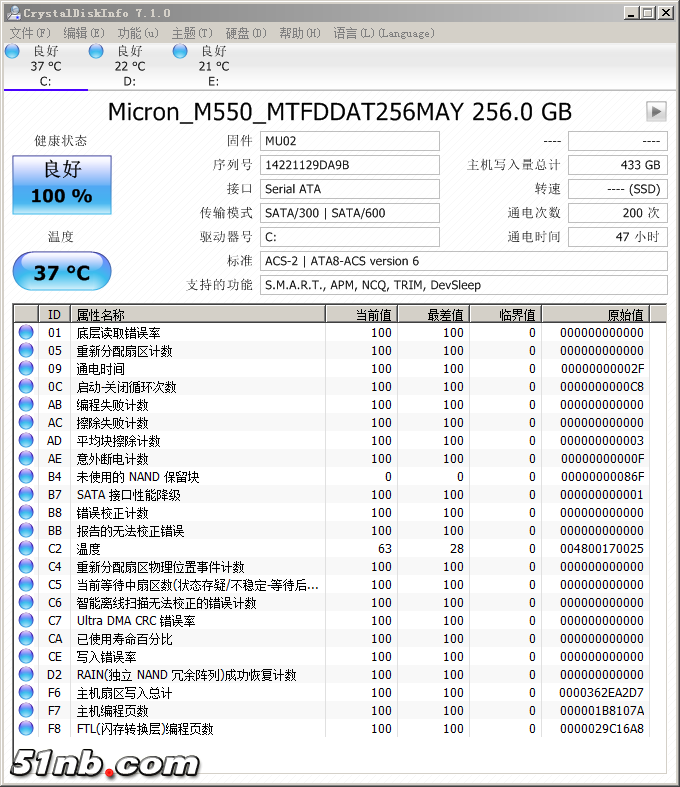680x787 pixels.
Task: Select the D: drive status orb
Action: pos(97,51)
